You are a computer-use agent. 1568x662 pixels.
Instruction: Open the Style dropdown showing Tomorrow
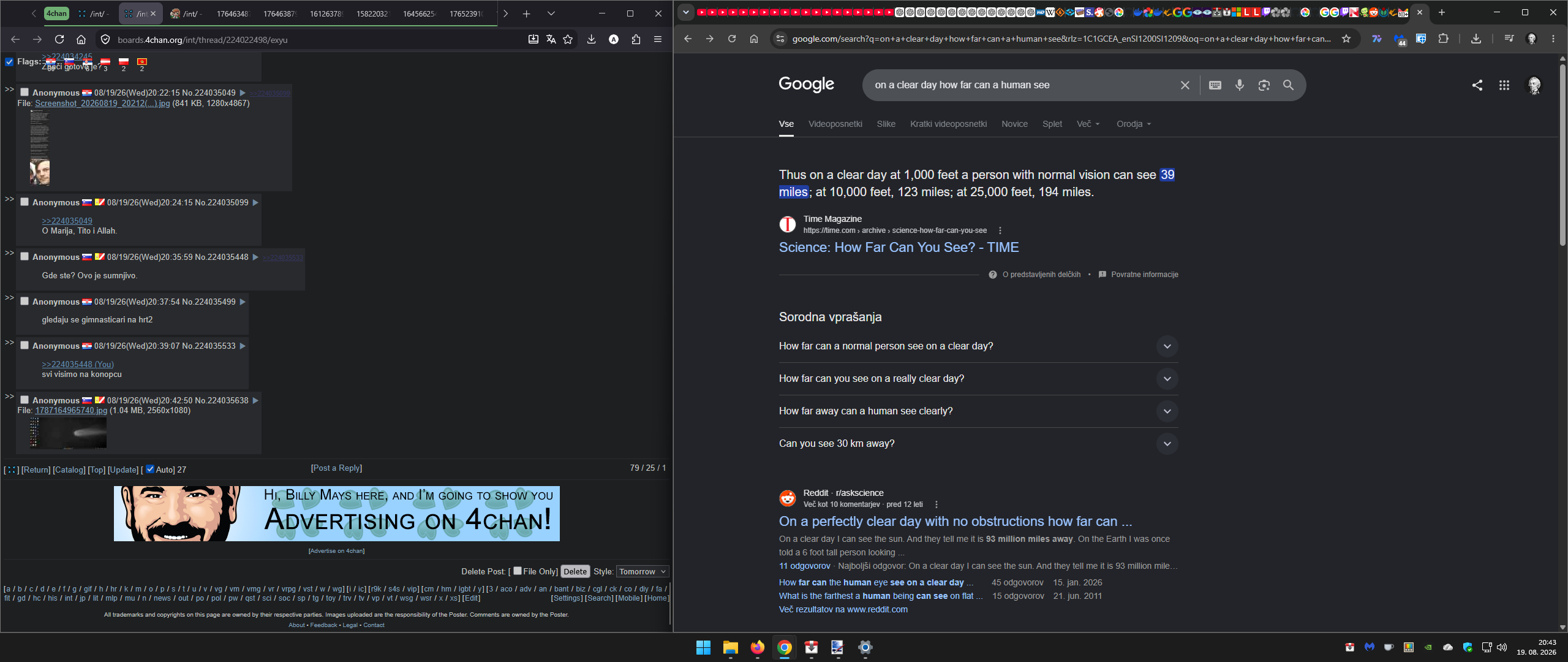[642, 571]
